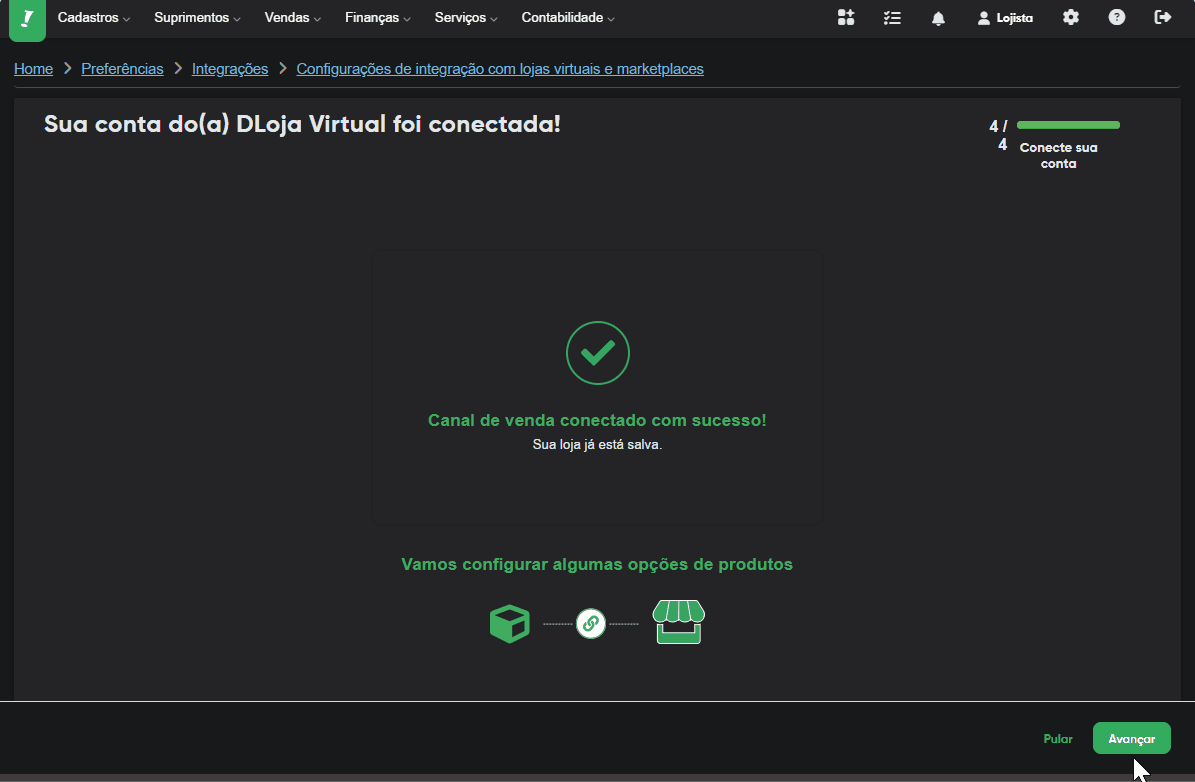
Task: Open the help question mark icon
Action: coord(1117,18)
